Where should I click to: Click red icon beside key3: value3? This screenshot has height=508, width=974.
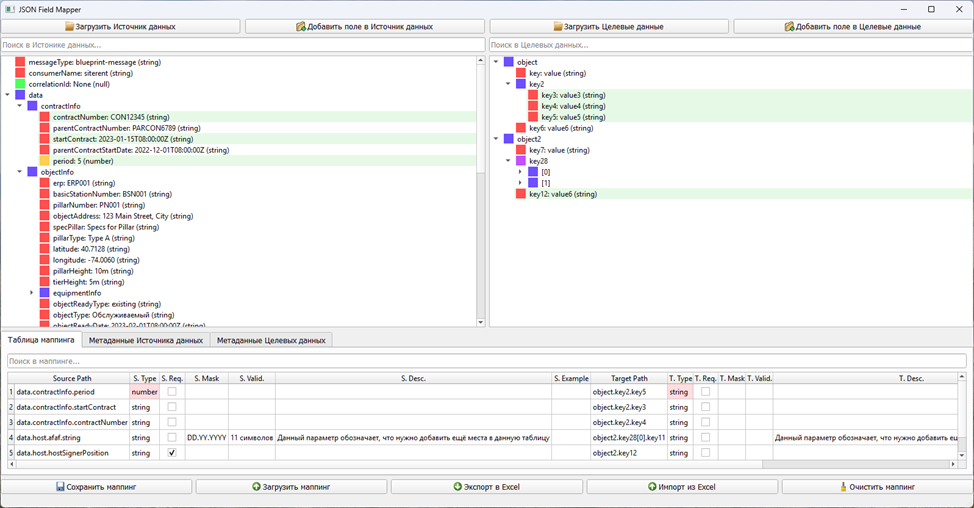coord(533,95)
